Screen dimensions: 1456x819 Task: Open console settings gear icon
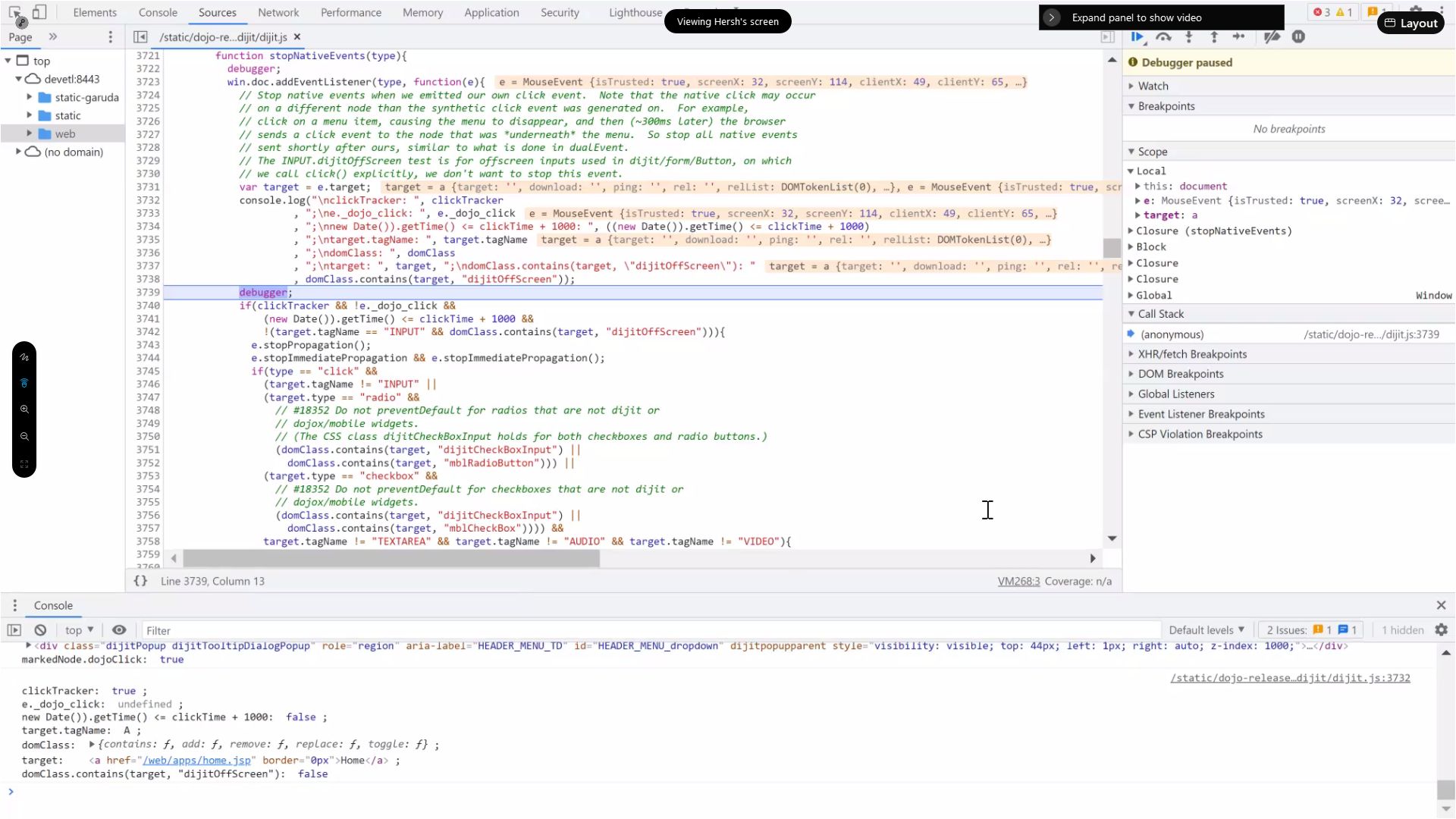click(1441, 630)
